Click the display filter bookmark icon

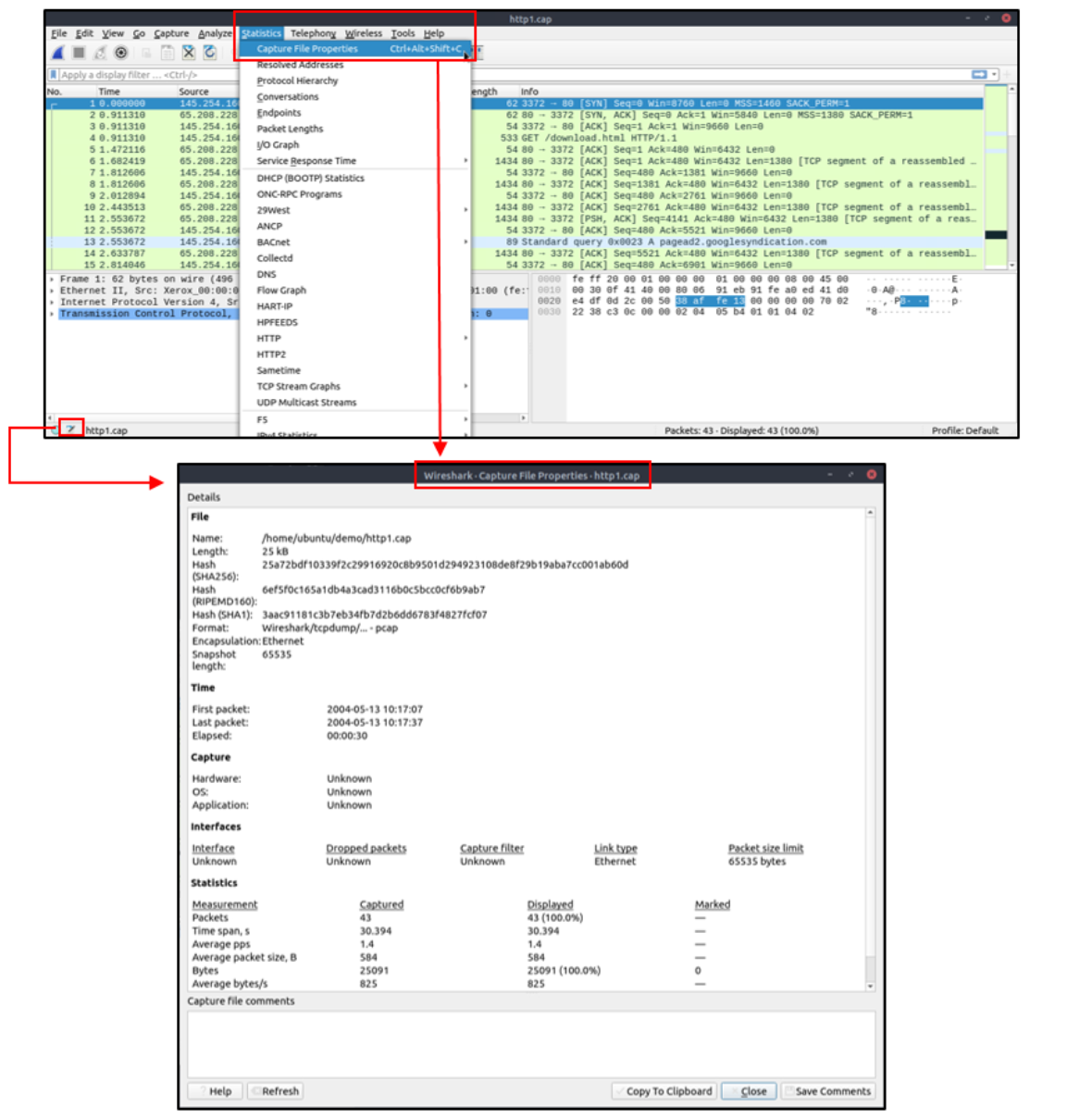click(54, 75)
